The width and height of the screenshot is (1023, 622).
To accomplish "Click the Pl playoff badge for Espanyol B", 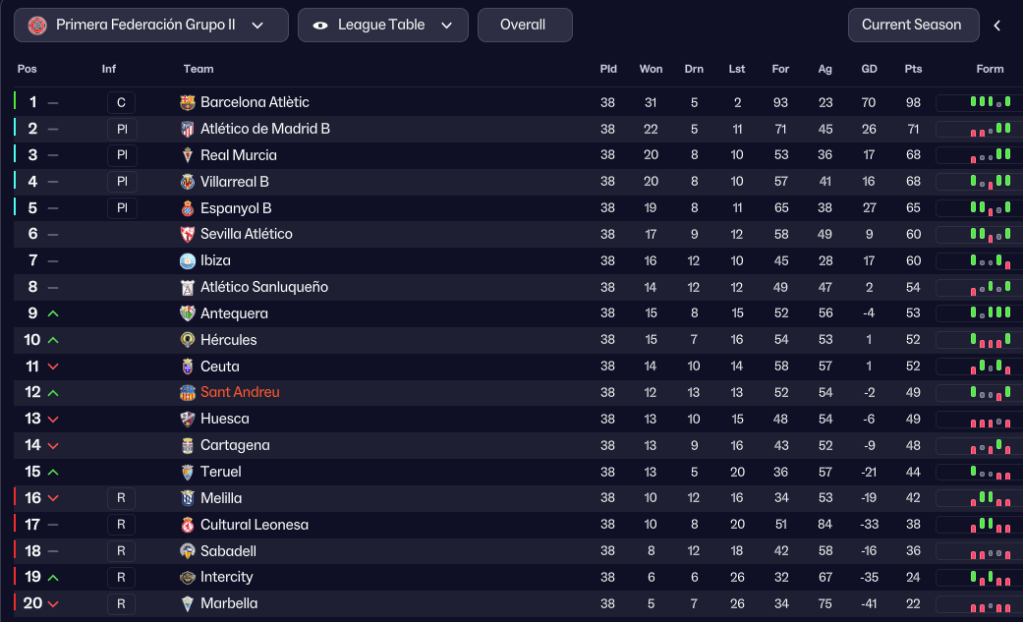I will (x=122, y=208).
